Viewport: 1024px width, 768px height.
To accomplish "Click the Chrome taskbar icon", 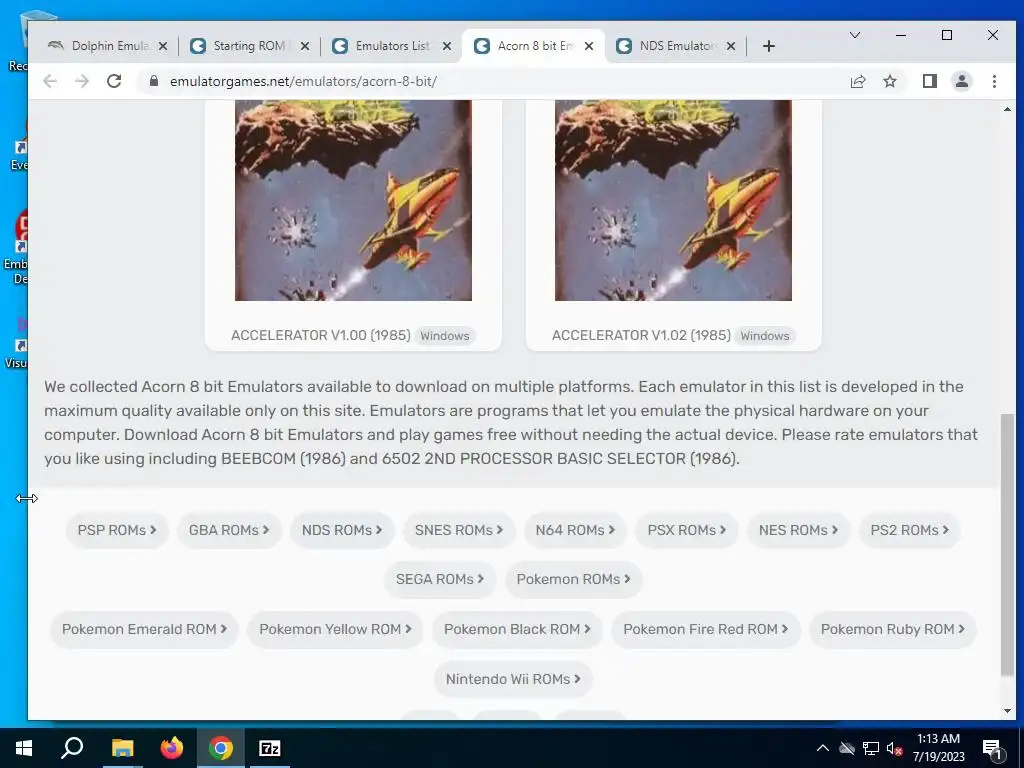I will pos(221,748).
